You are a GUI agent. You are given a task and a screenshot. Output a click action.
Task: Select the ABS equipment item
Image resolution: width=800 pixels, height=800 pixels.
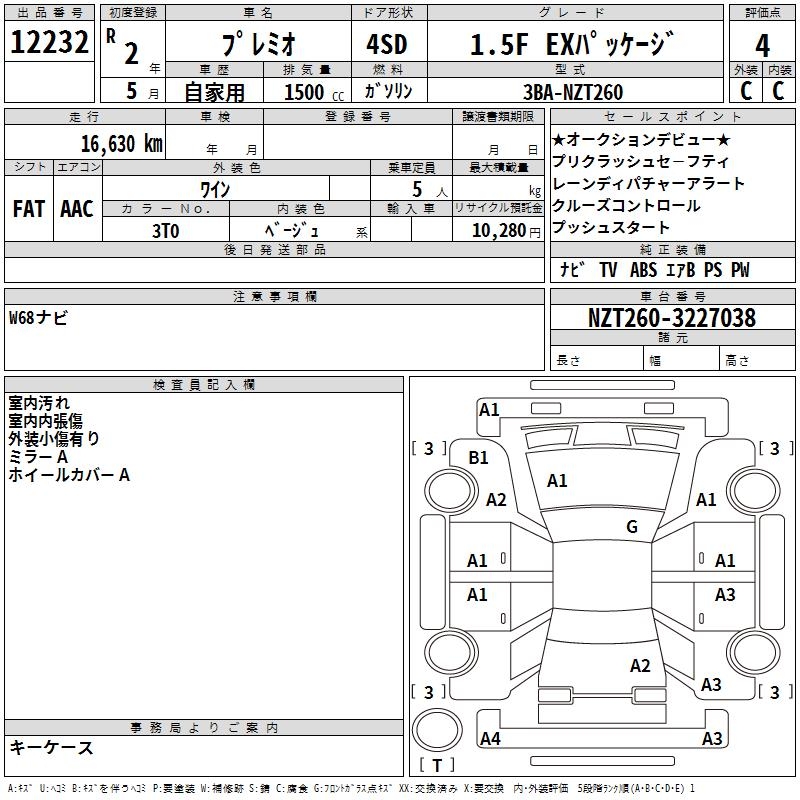coord(643,269)
